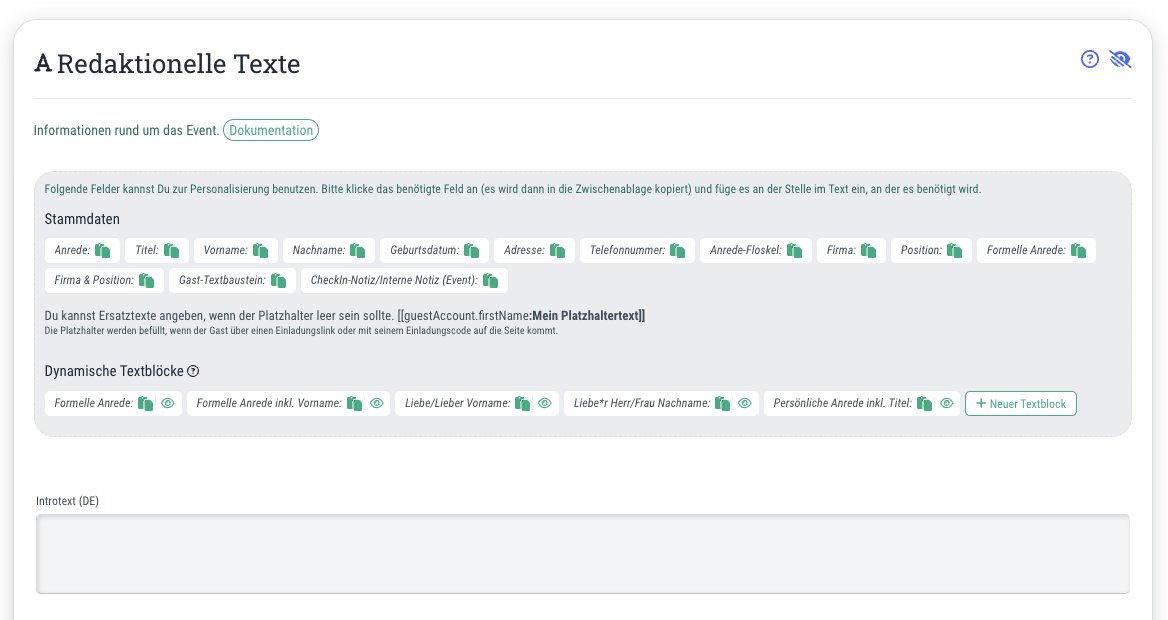Image resolution: width=1168 pixels, height=620 pixels.
Task: Copy the Liebe/Lieber Vorname text block
Action: 523,403
